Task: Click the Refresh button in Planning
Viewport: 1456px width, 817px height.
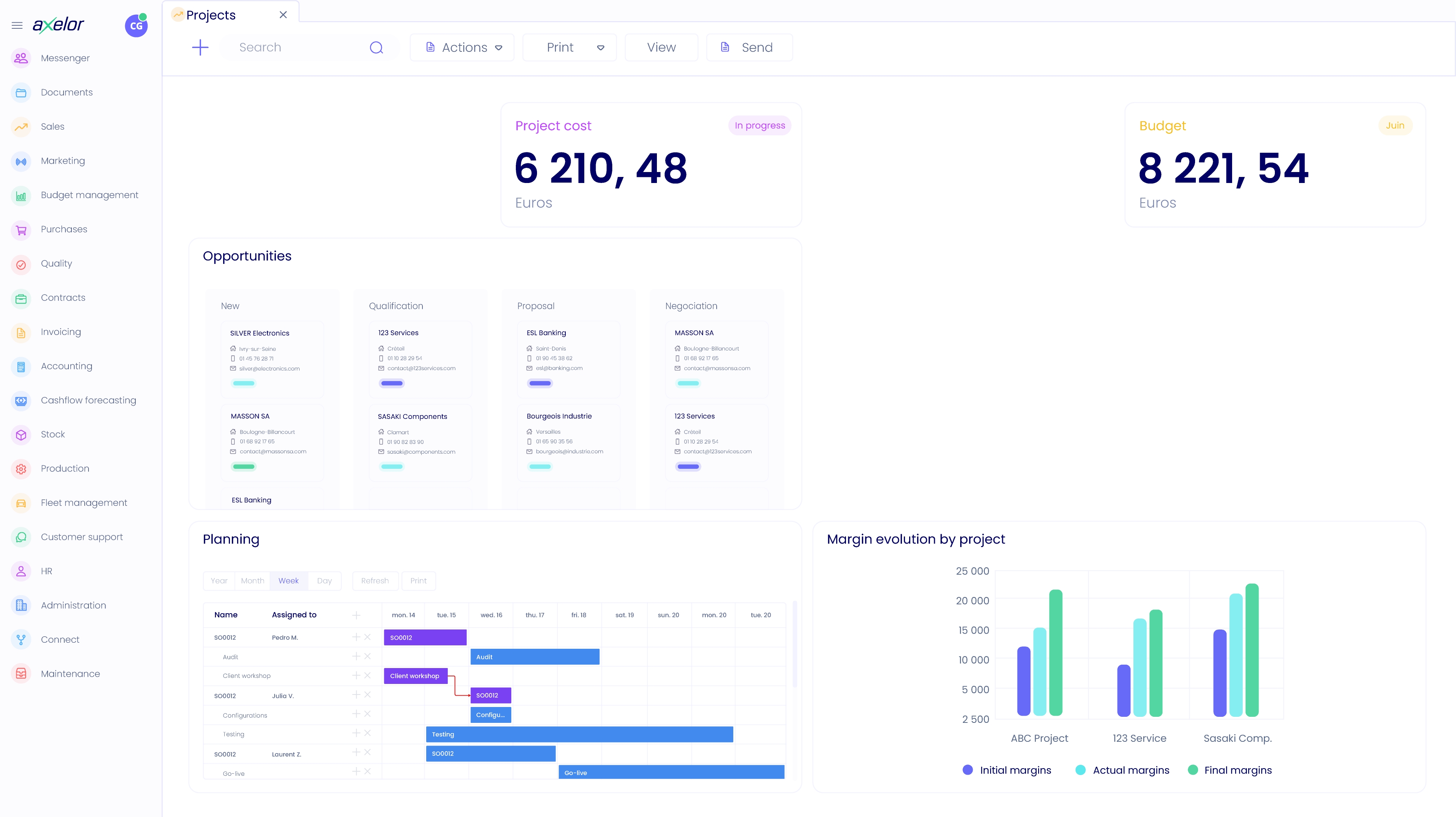Action: coord(375,581)
